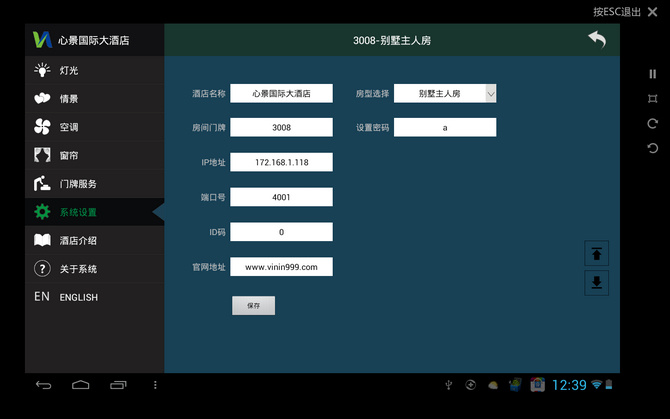This screenshot has width=670, height=419.
Task: Click the Wi-Fi signal icon
Action: [x=597, y=385]
